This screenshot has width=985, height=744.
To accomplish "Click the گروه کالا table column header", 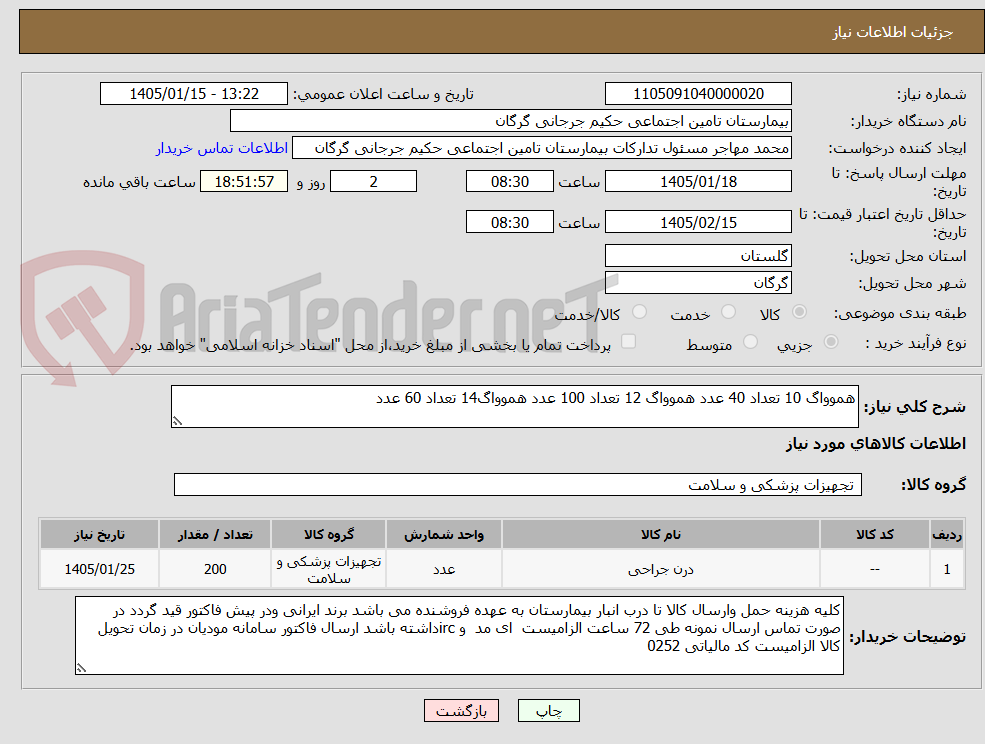I will pos(329,534).
